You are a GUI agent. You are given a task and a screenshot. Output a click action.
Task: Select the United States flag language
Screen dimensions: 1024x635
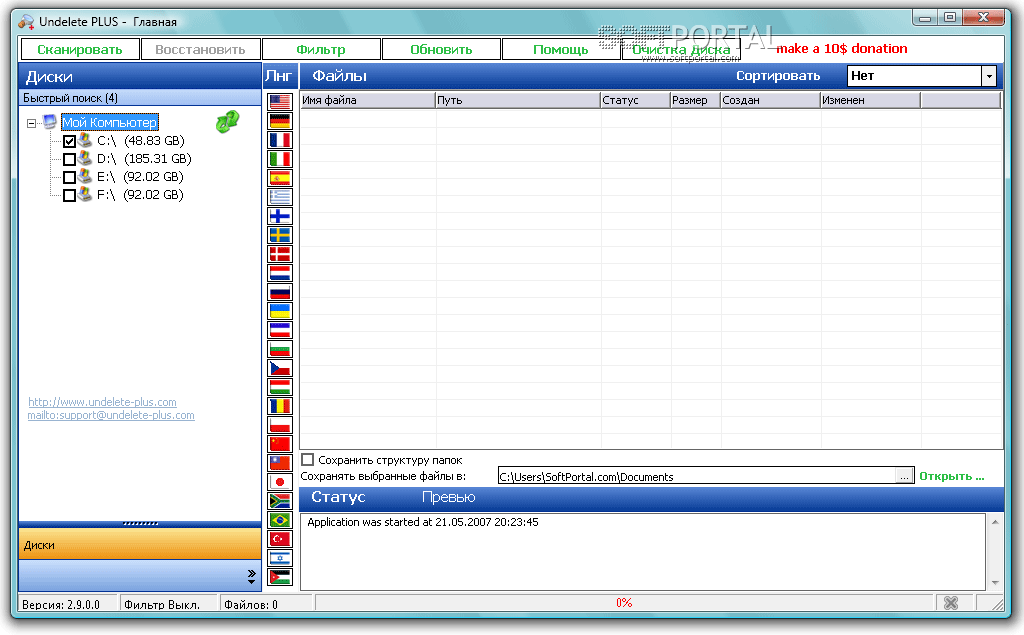tap(280, 102)
